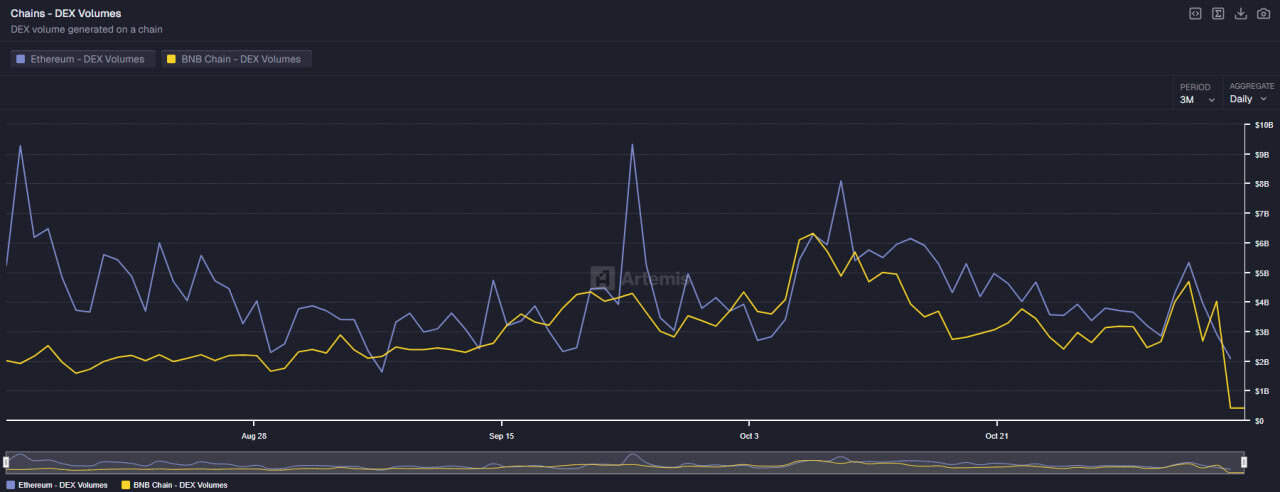This screenshot has width=1280, height=492.
Task: Toggle BNB Chain - DEX Volumes series chip
Action: tap(237, 59)
